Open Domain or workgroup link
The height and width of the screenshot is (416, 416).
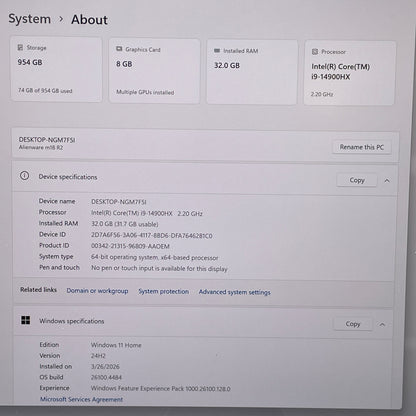coord(97,291)
